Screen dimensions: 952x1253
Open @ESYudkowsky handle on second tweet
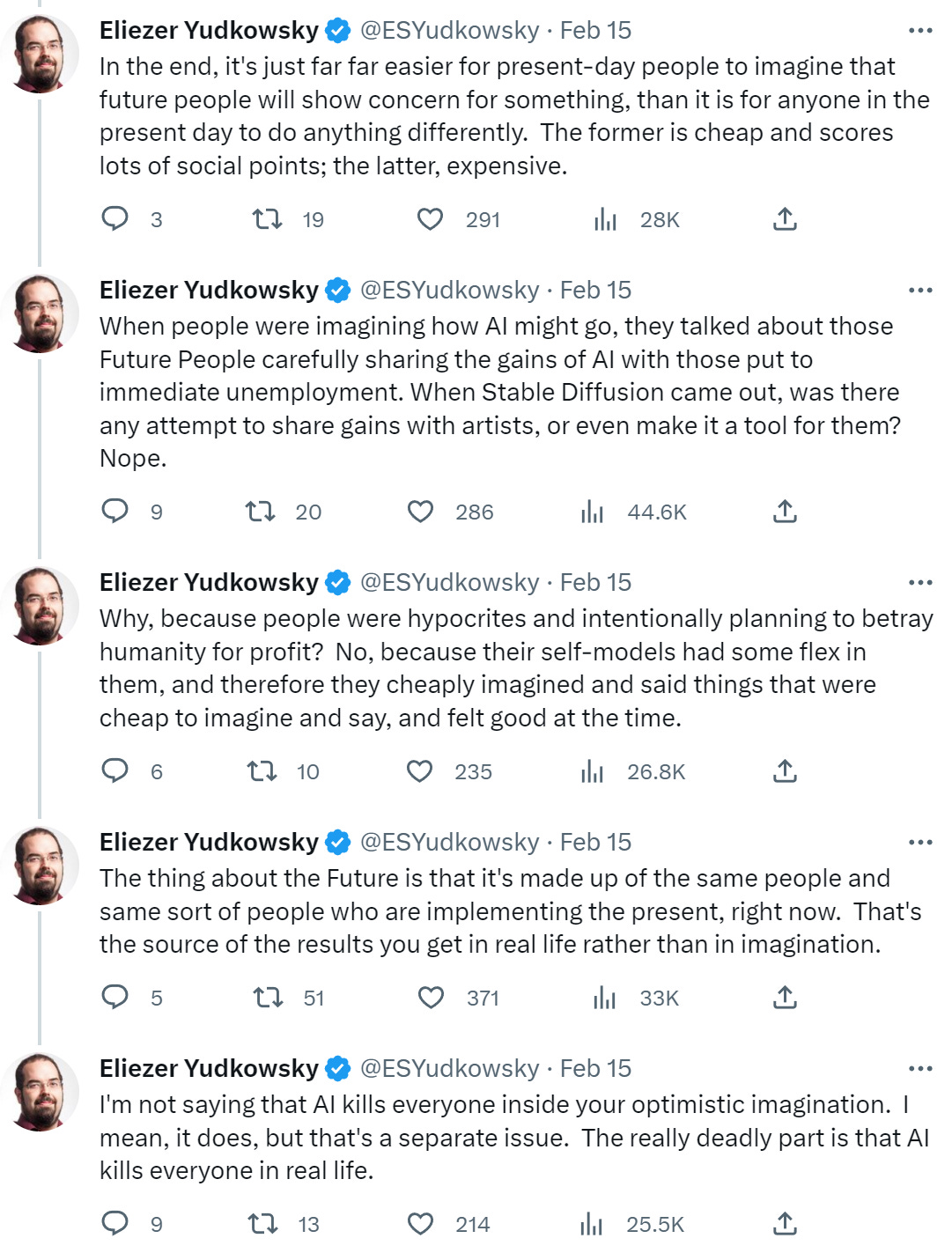point(449,291)
